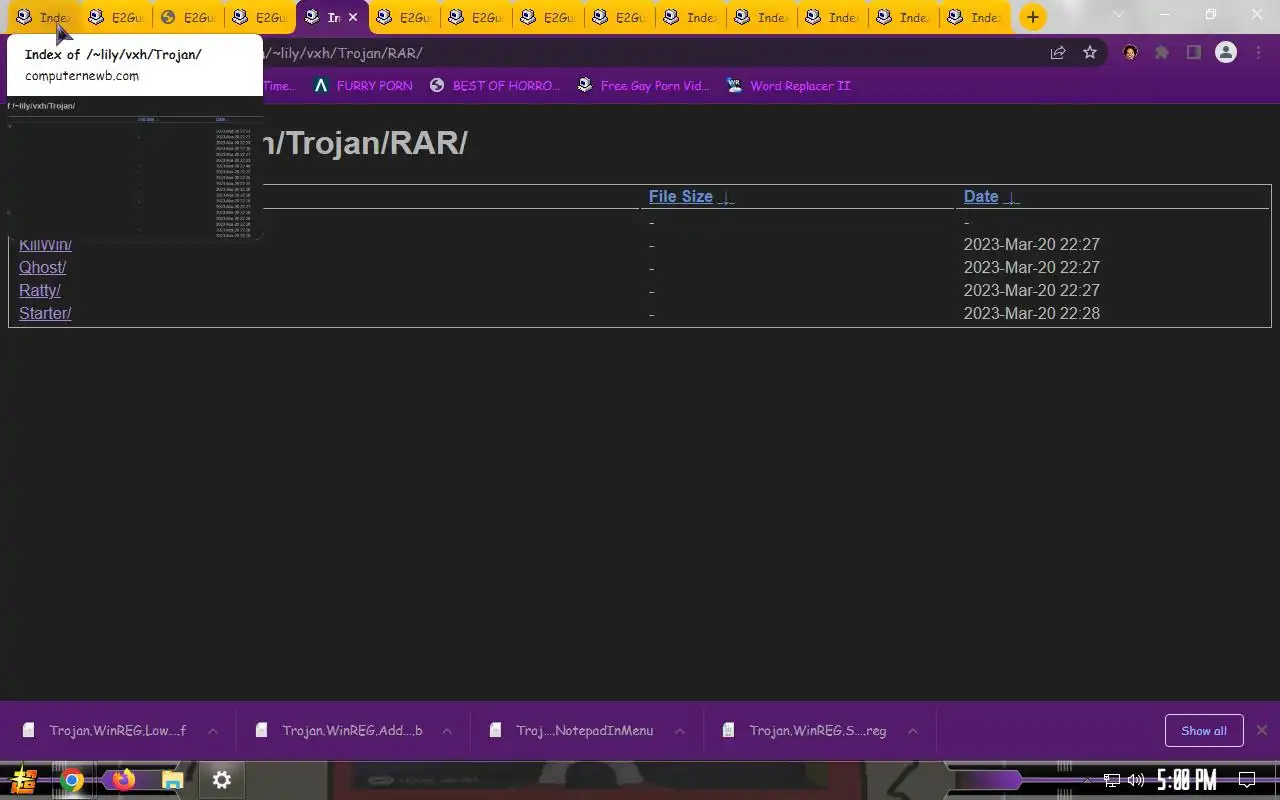Open downloaded Troj...NotepadInMenu file
Image resolution: width=1280 pixels, height=800 pixels.
(x=584, y=731)
